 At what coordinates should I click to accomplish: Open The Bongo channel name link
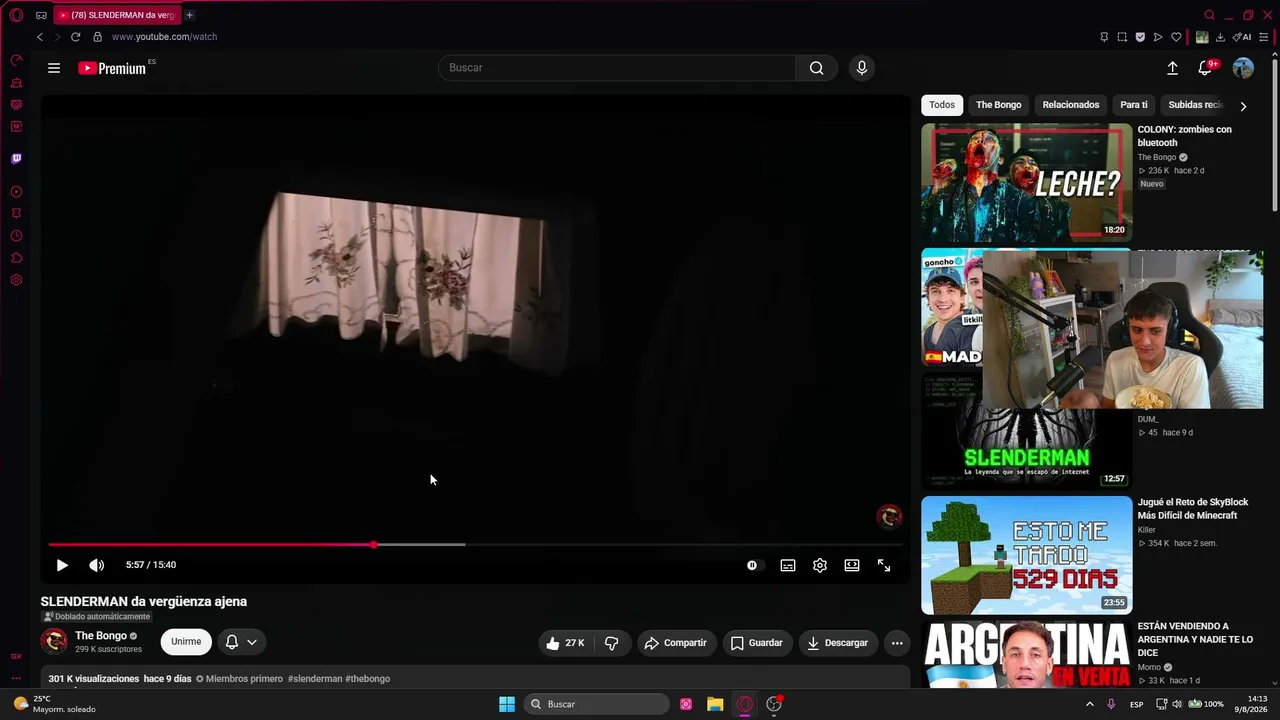tap(101, 636)
